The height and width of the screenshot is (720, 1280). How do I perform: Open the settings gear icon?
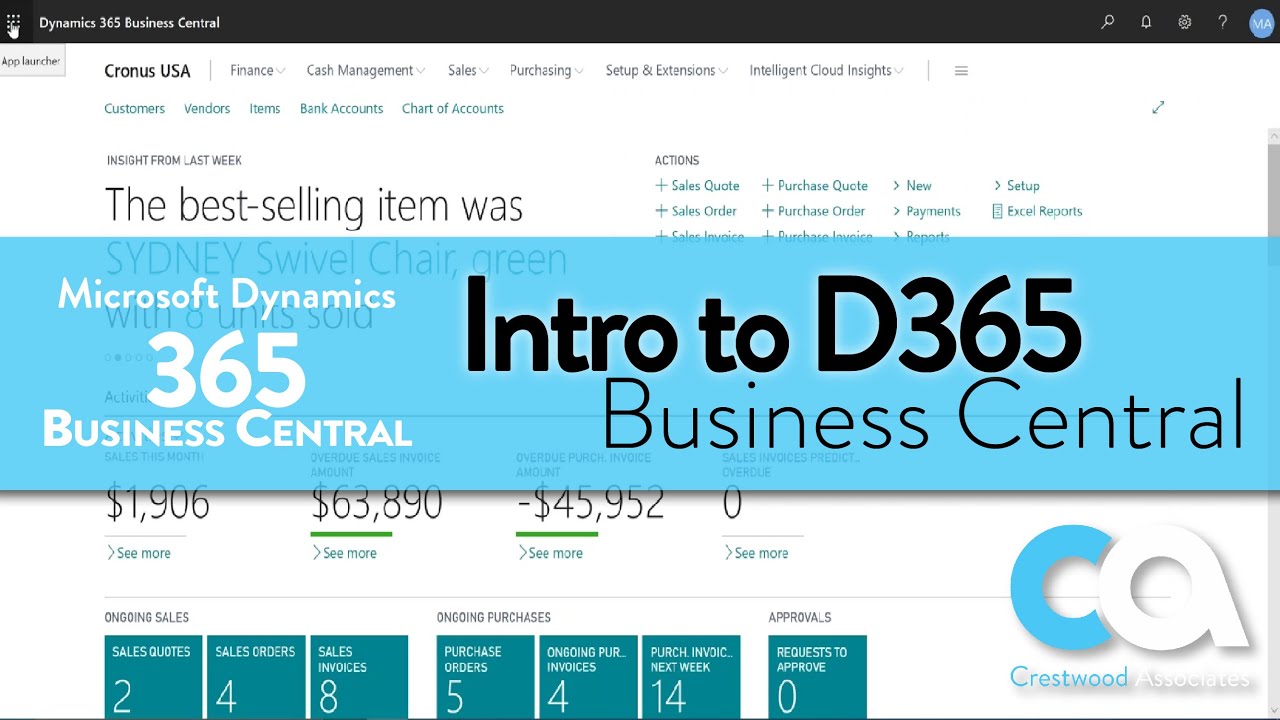1184,22
